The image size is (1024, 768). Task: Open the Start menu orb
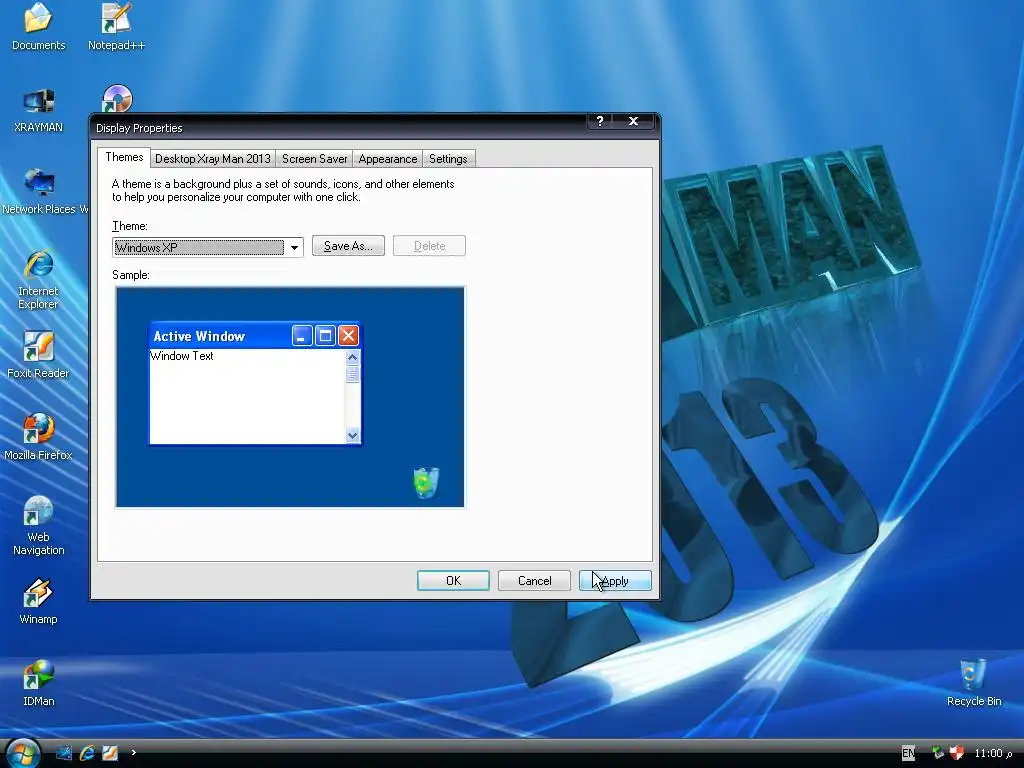(x=22, y=752)
